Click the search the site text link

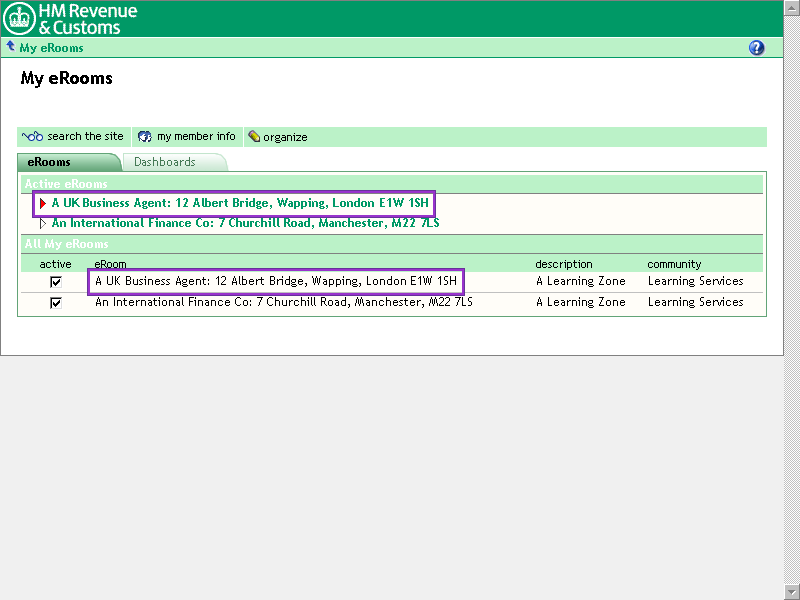[85, 137]
